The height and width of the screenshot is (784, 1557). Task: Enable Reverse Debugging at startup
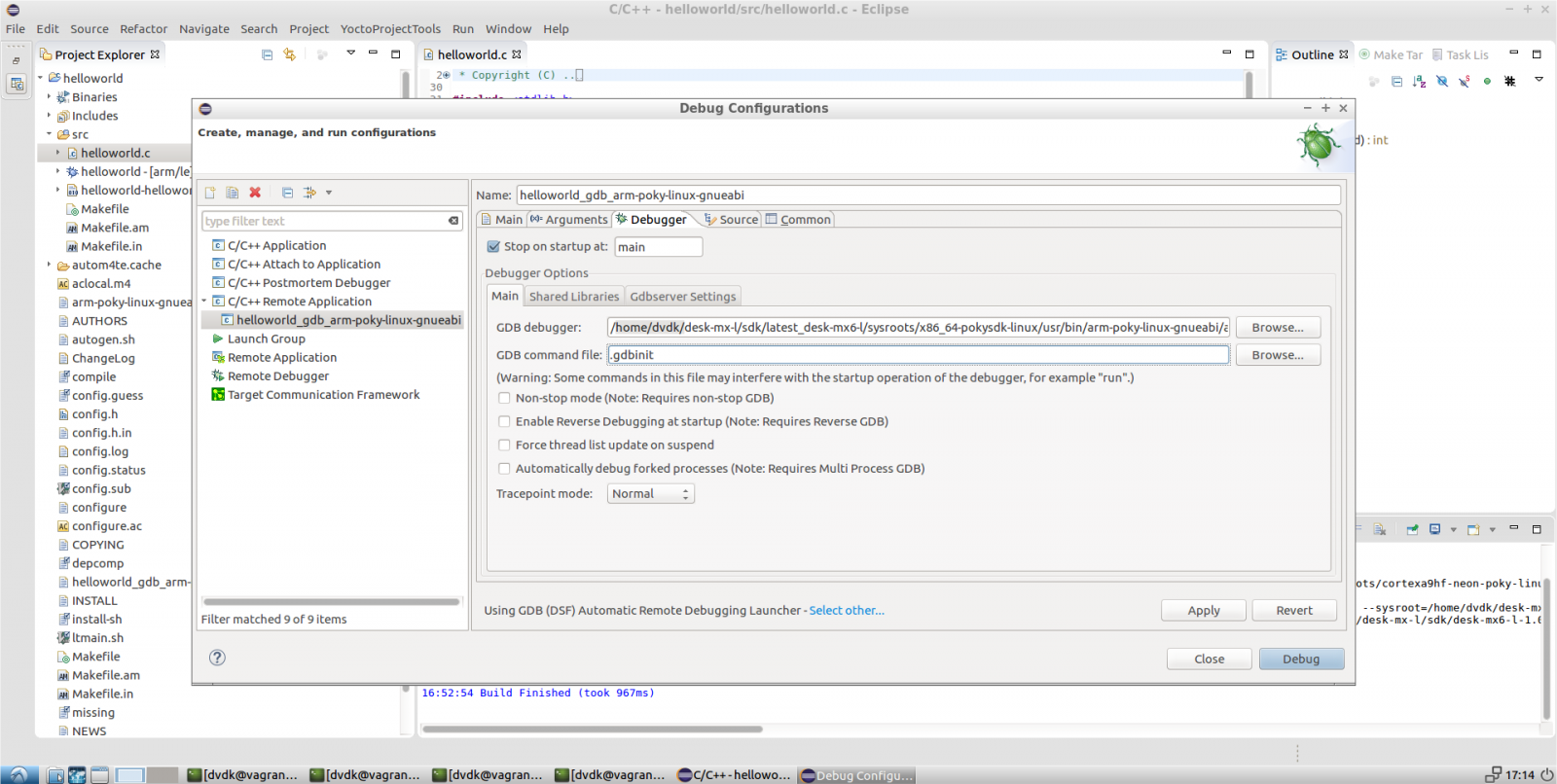point(504,421)
